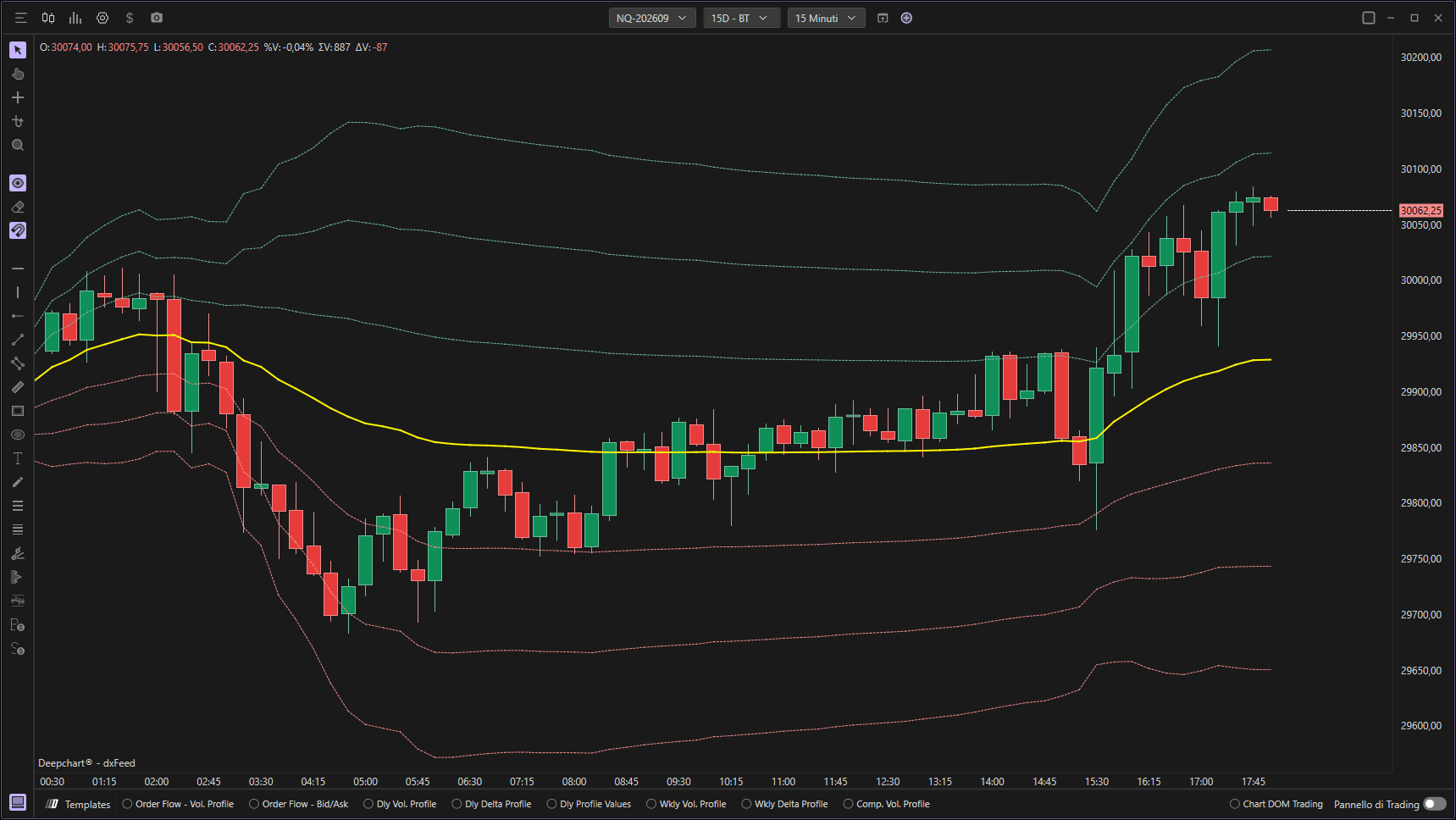Toggle the magnet snap tool
The height and width of the screenshot is (820, 1456).
[x=18, y=230]
